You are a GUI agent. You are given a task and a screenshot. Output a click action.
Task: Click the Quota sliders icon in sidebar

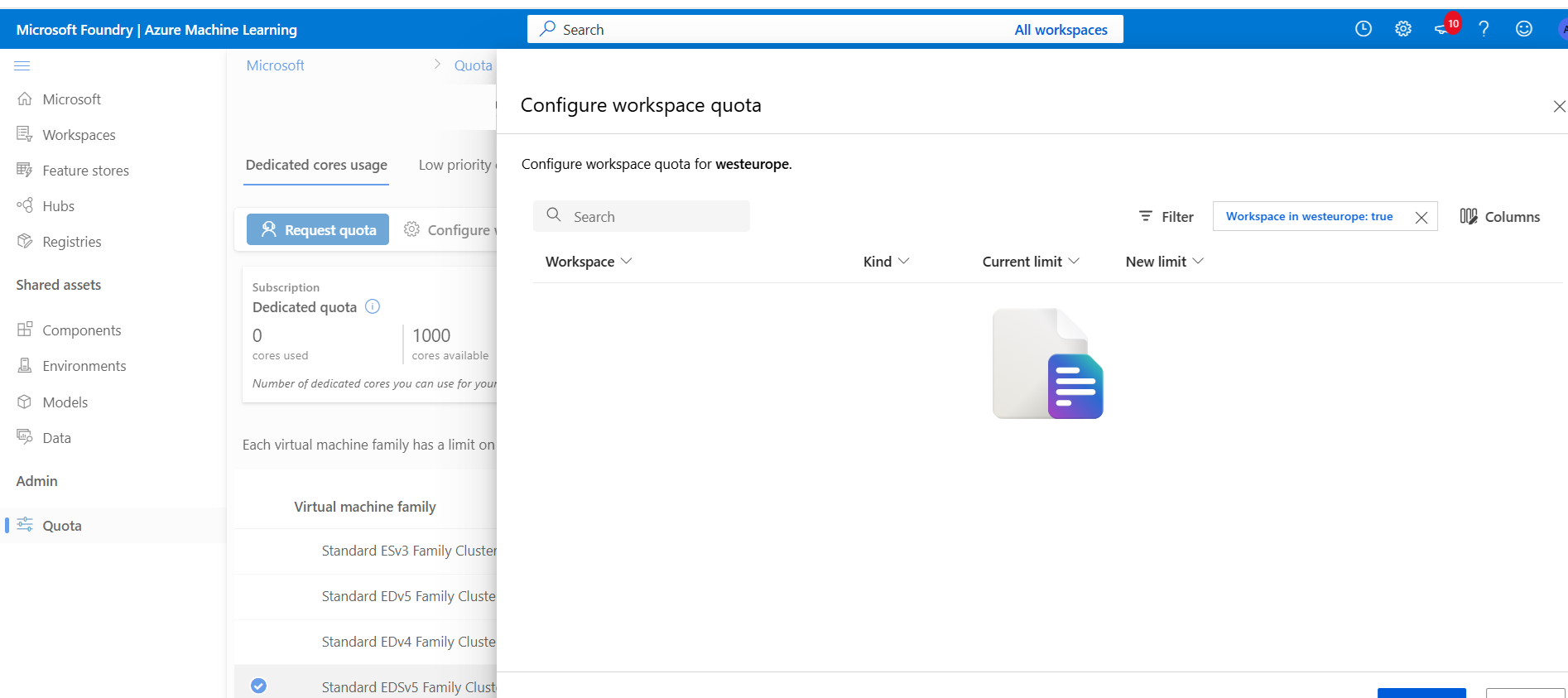point(25,525)
